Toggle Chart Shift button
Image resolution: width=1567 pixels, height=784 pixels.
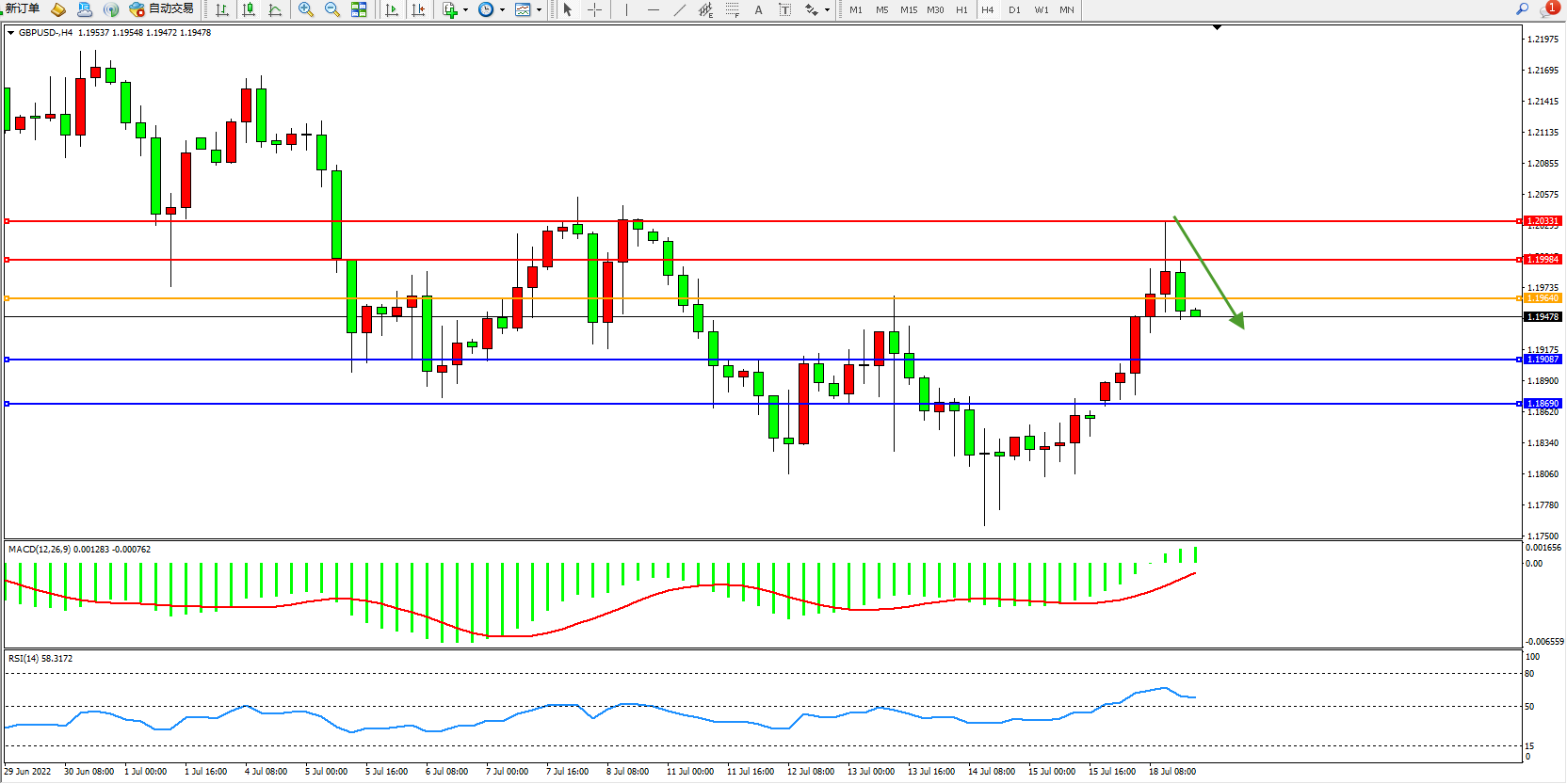click(418, 9)
